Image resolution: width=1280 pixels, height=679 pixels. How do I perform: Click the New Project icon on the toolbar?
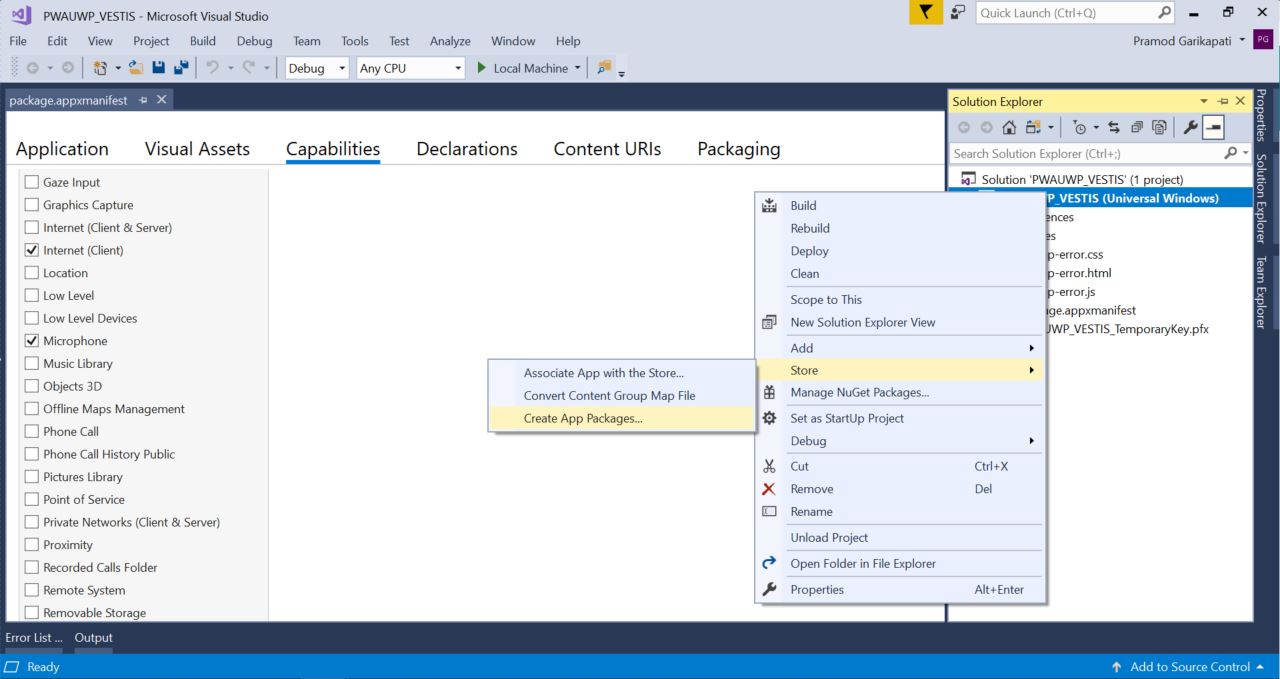click(102, 66)
